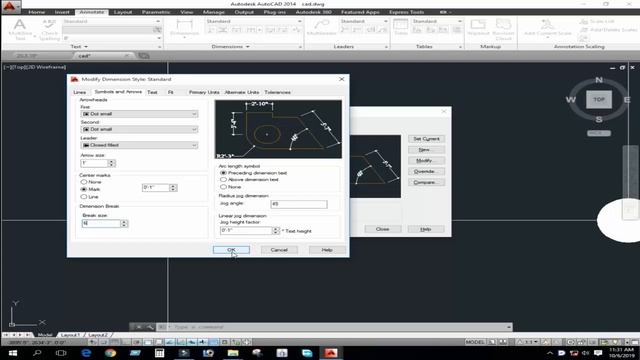Click the Multileader tool
Screen dimensions: 640x360
[322, 28]
